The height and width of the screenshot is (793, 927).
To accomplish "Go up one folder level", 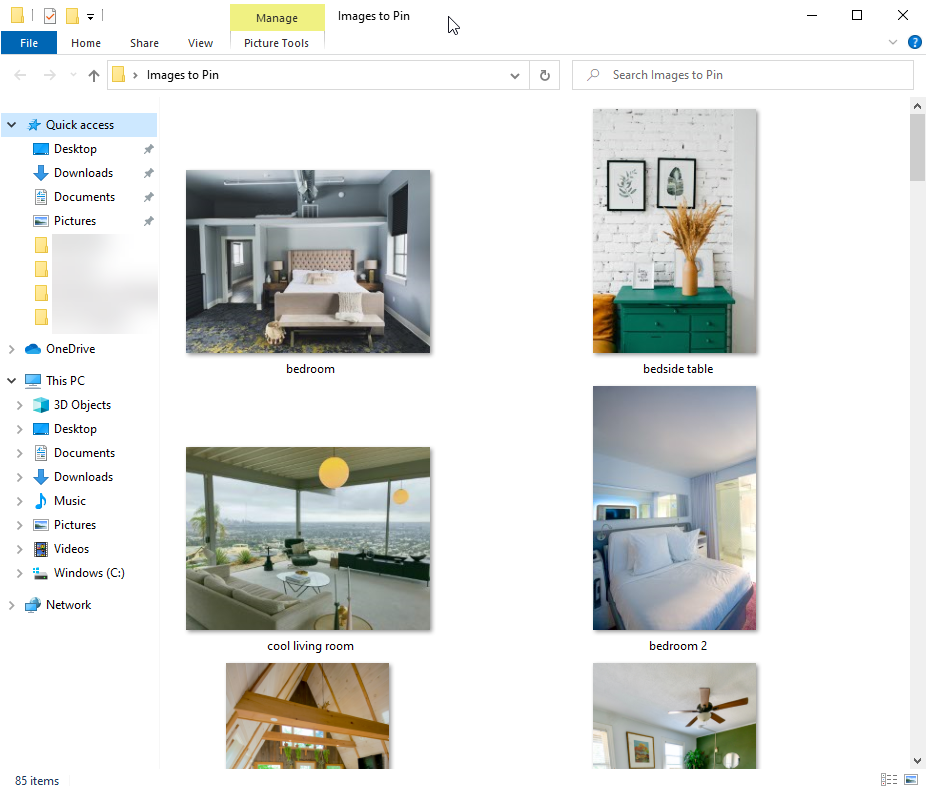I will coord(93,75).
